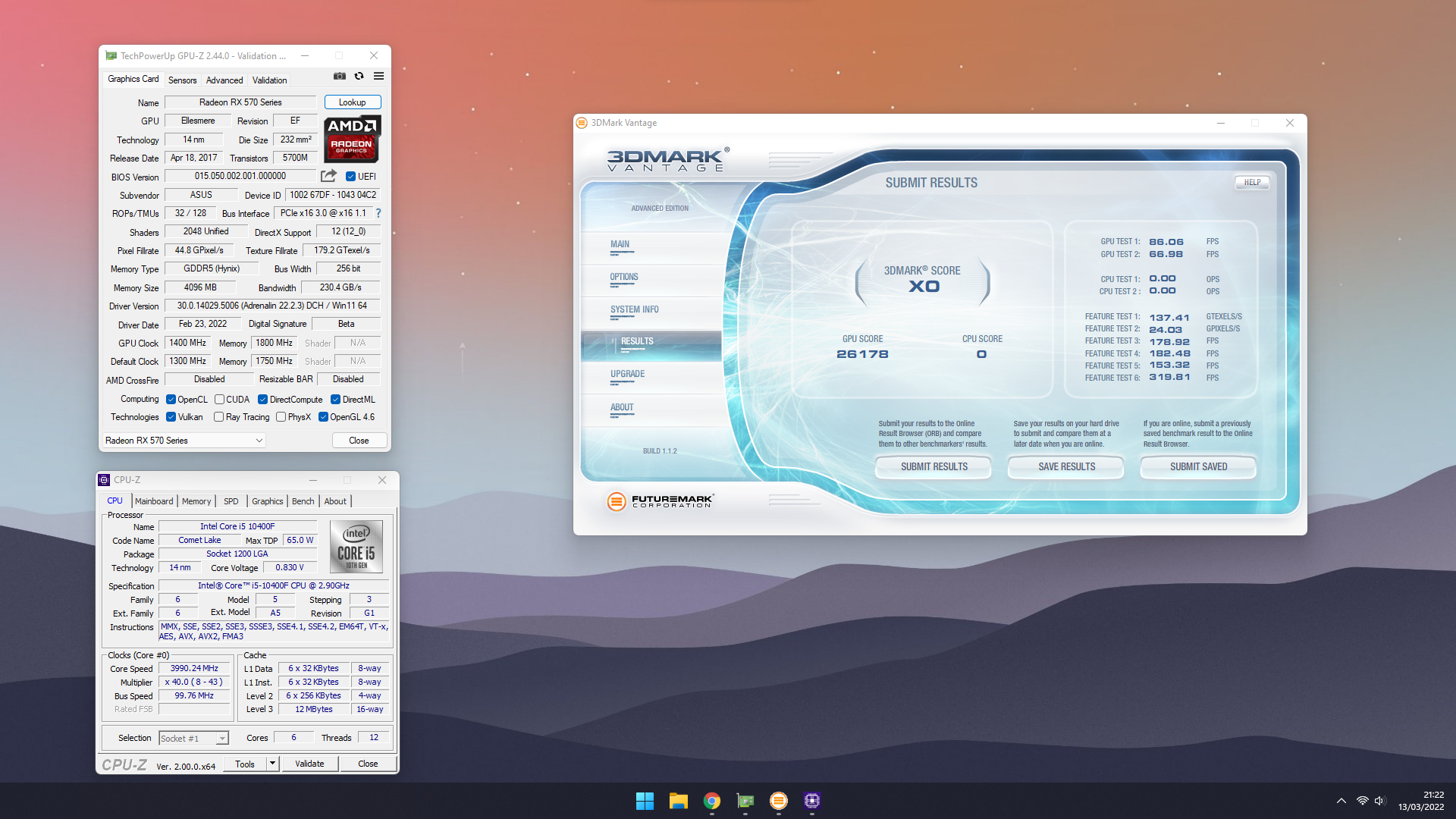Image resolution: width=1456 pixels, height=819 pixels.
Task: Open Google Chrome from the taskbar
Action: coord(711,801)
